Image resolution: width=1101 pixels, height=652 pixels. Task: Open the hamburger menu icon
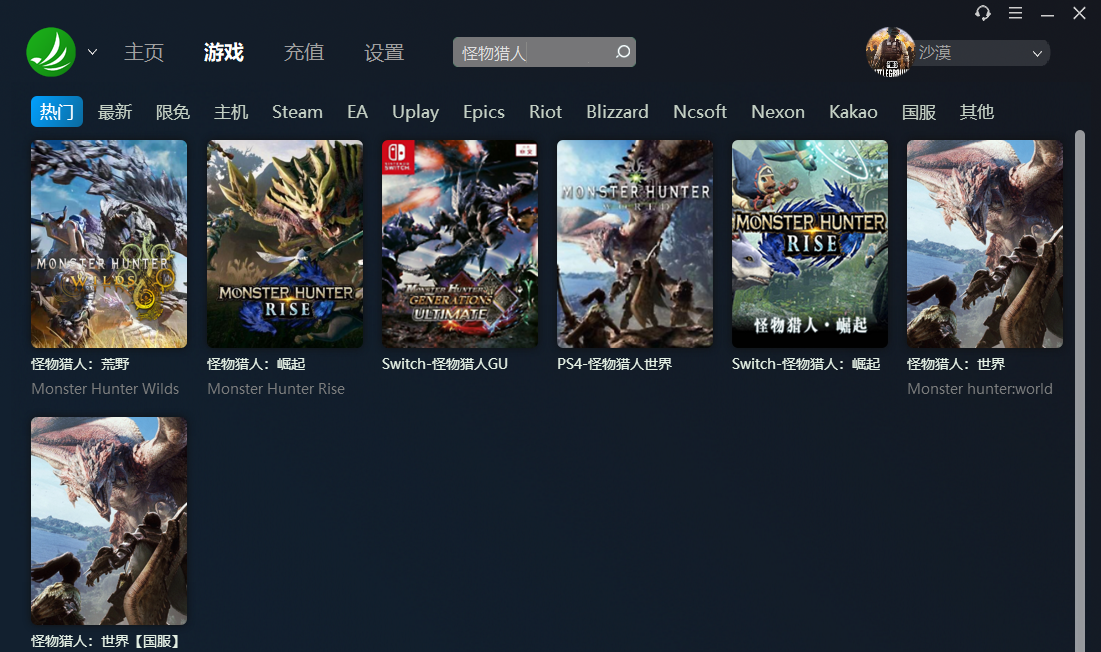(1015, 13)
